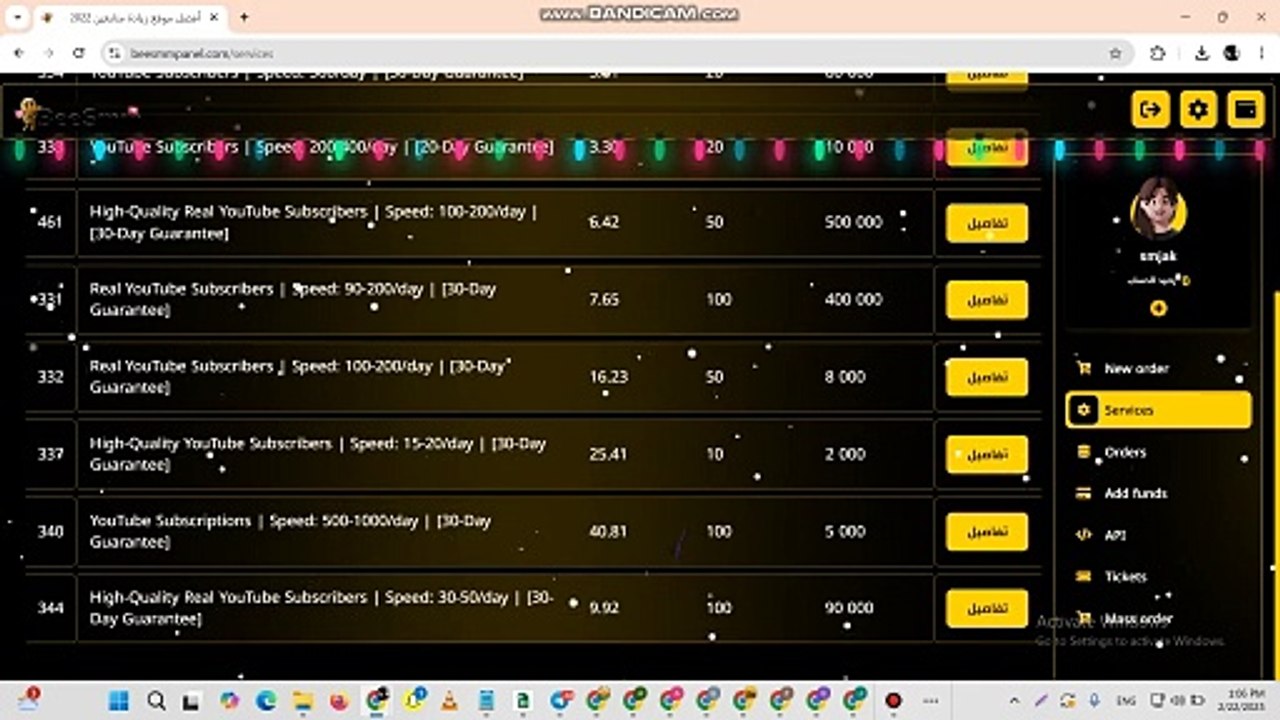Reload the page with the browser refresh button

pyautogui.click(x=79, y=53)
